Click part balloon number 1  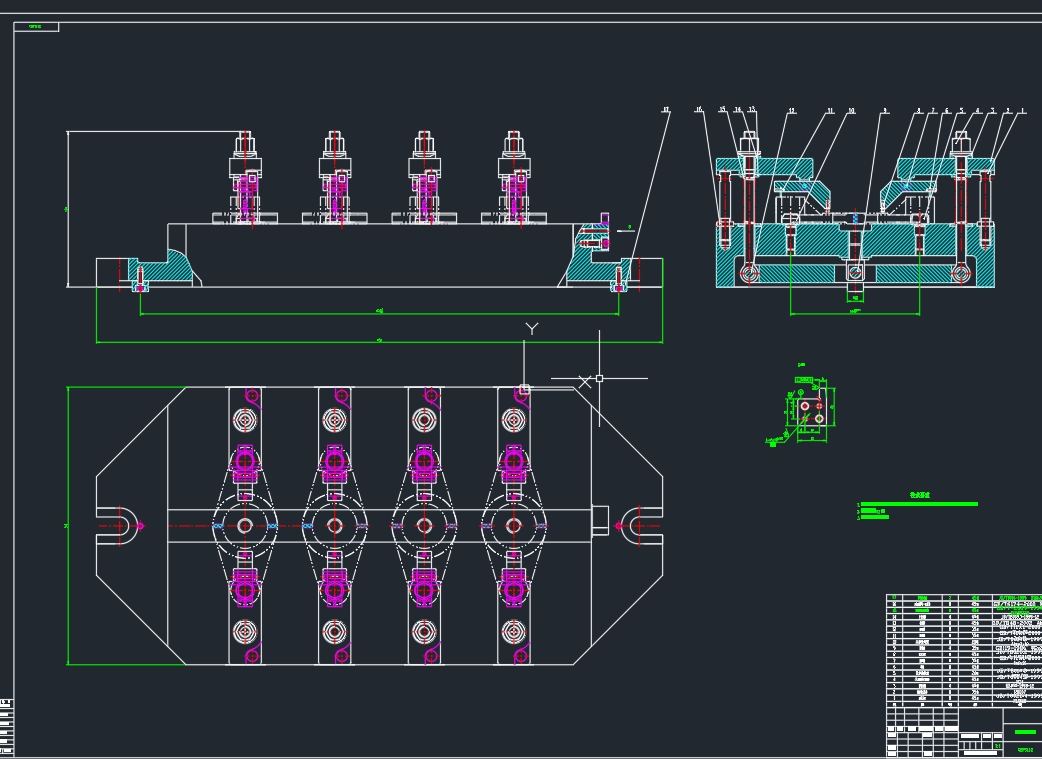(1023, 111)
